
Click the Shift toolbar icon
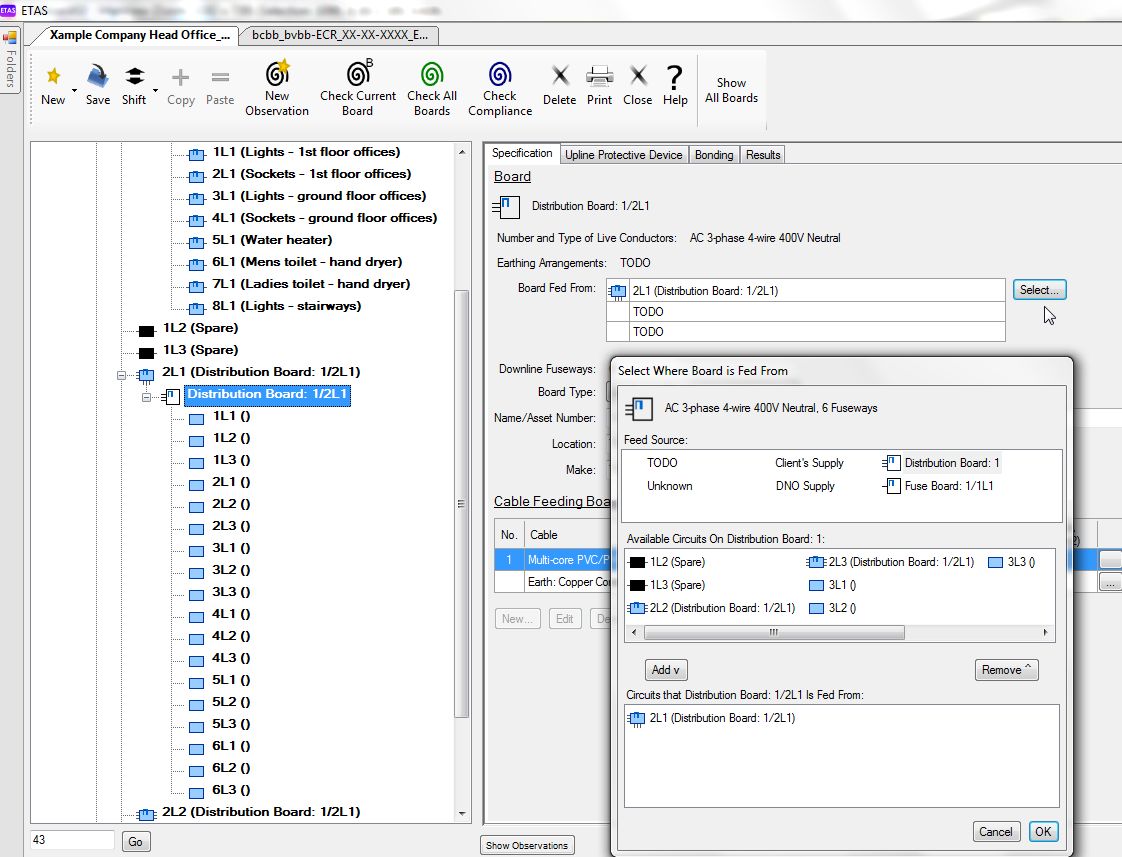click(135, 76)
